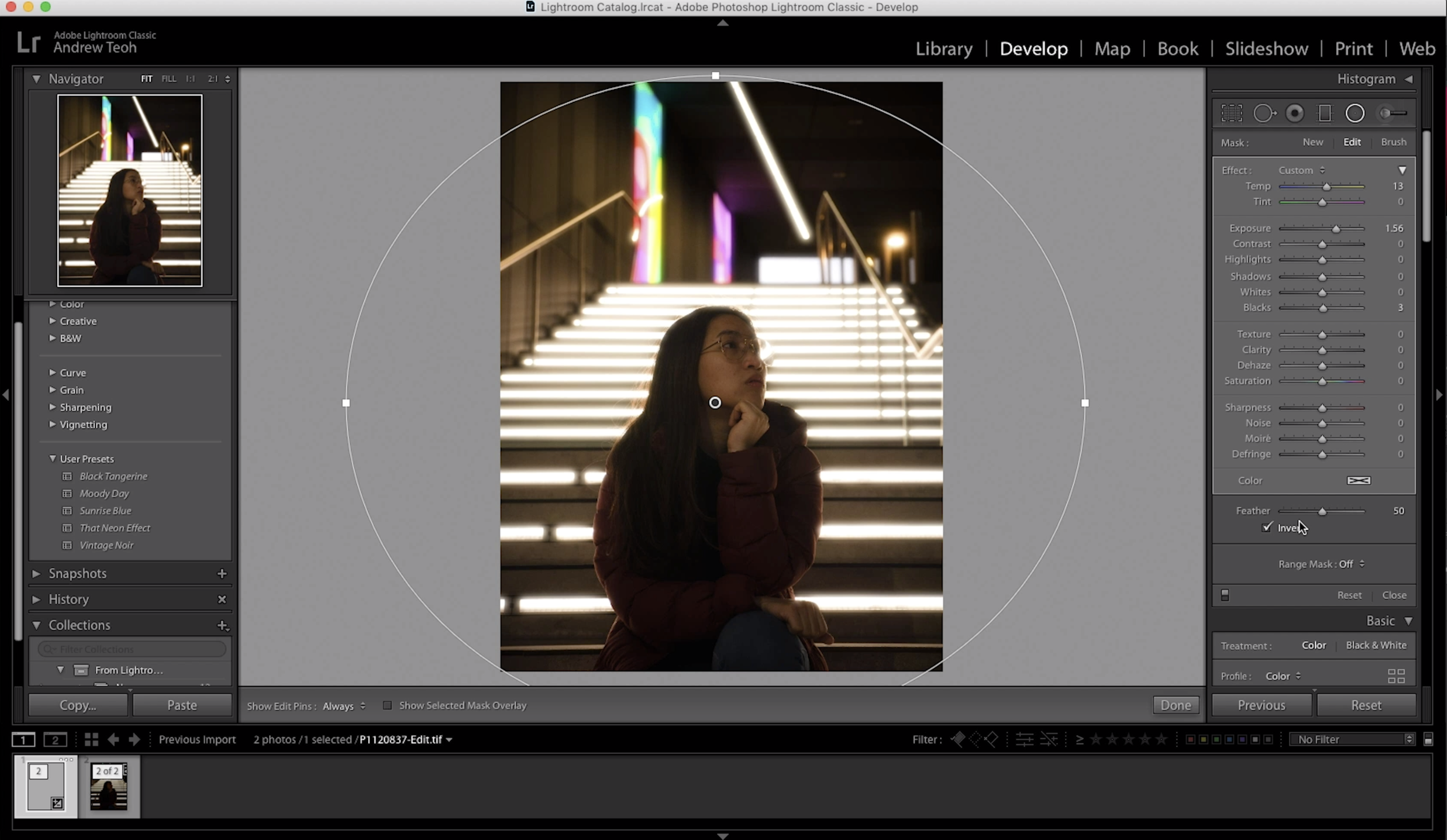Click the Done button

pos(1175,705)
